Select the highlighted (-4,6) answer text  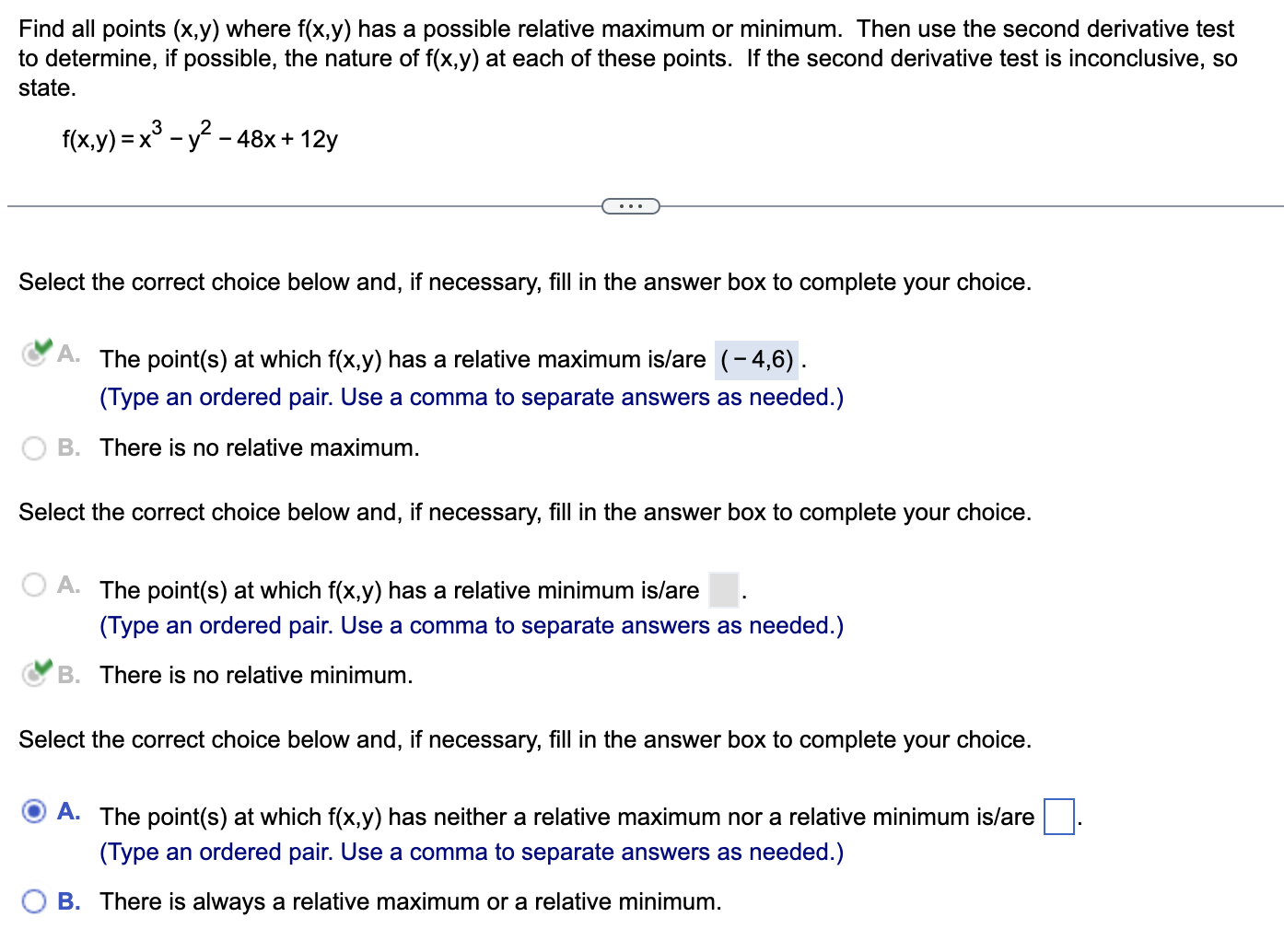(757, 359)
